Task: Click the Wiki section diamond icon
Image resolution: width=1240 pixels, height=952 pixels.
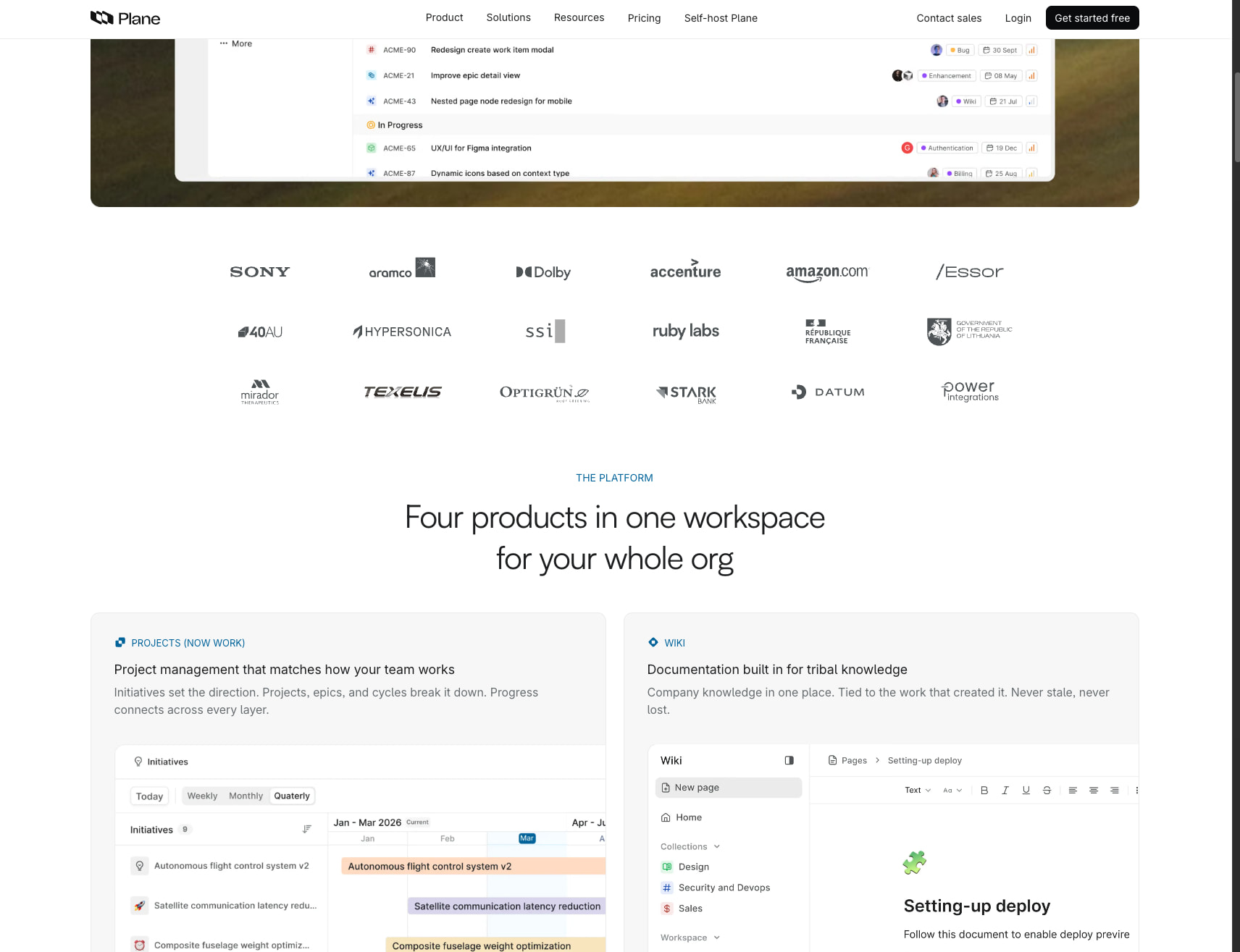Action: click(653, 642)
